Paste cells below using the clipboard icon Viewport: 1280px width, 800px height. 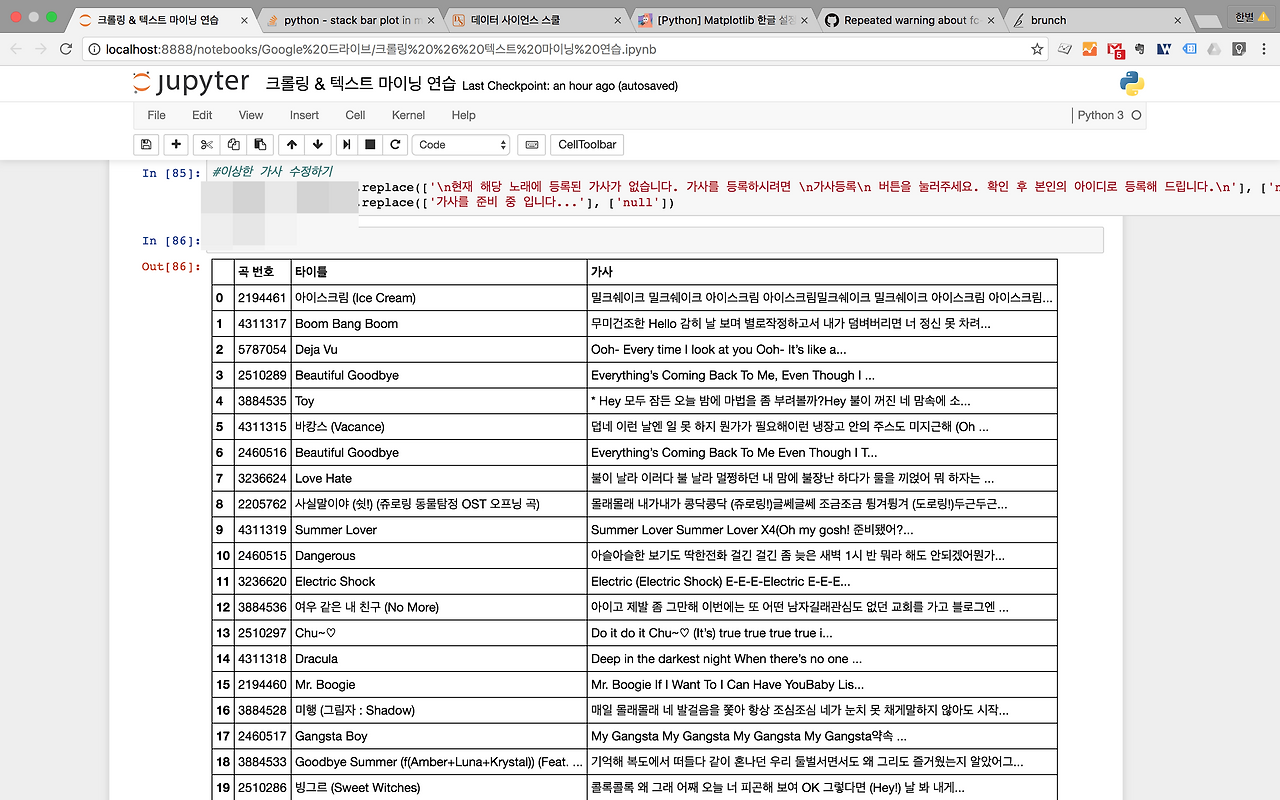coord(260,145)
